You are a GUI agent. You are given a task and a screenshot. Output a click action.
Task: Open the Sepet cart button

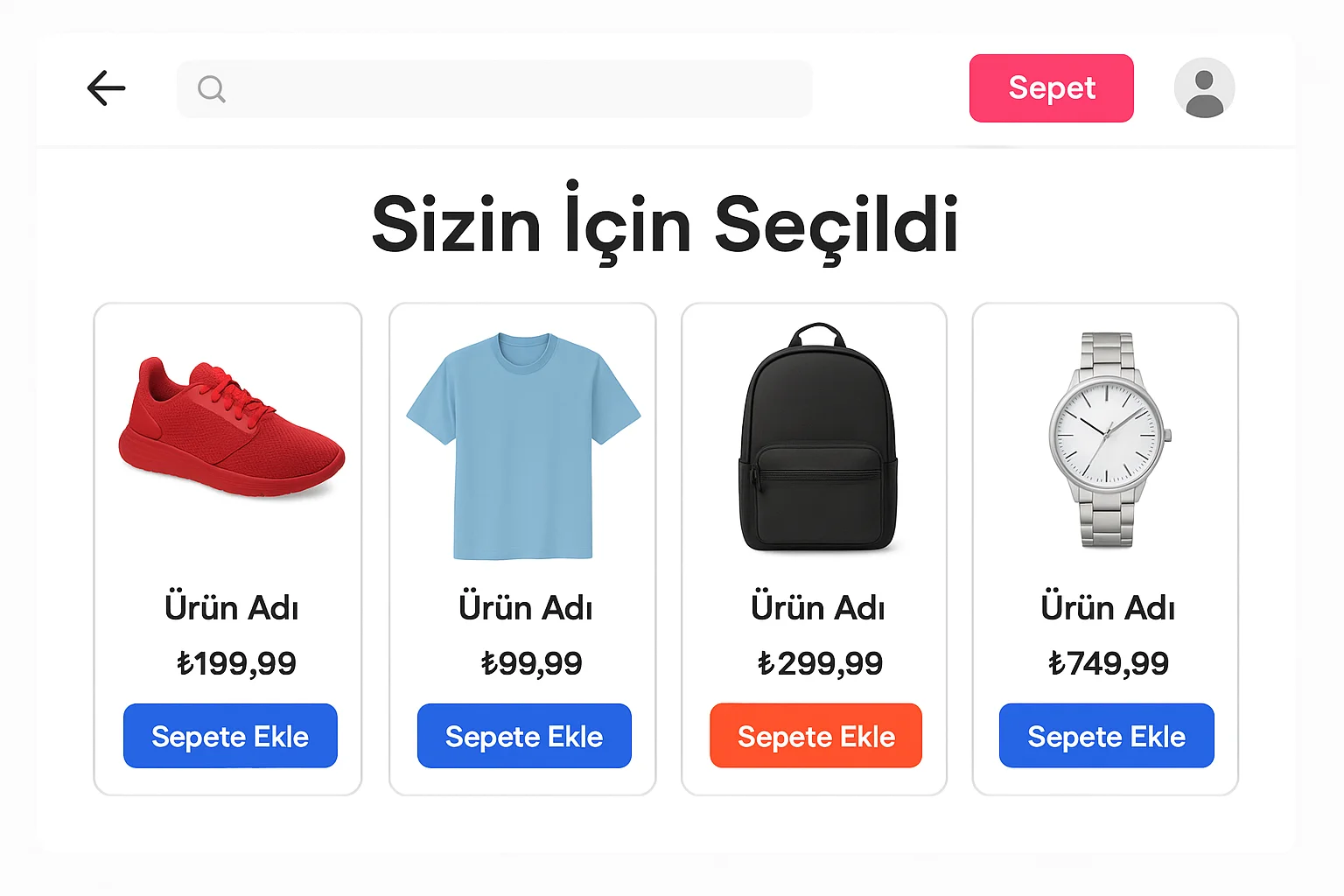(x=1051, y=87)
